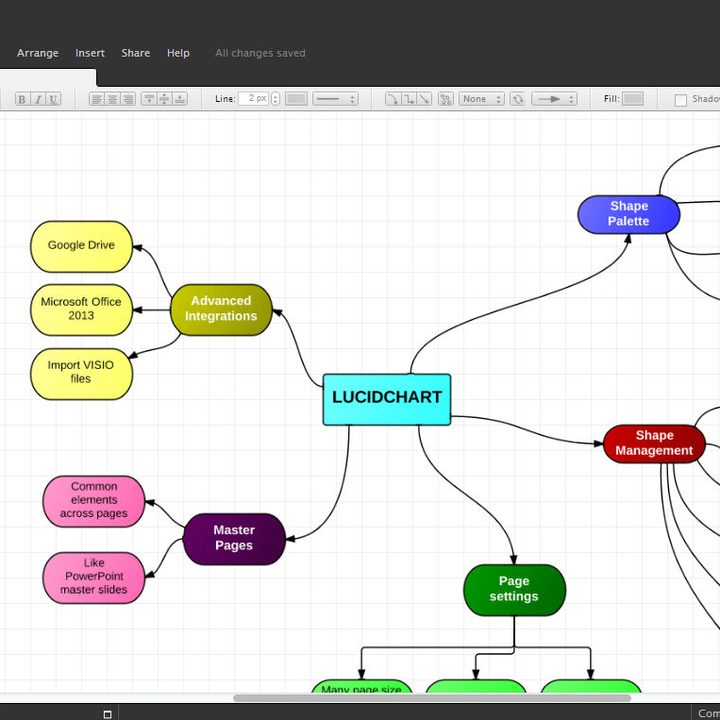This screenshot has width=720, height=720.
Task: Select the Common elements across pages node
Action: point(94,501)
